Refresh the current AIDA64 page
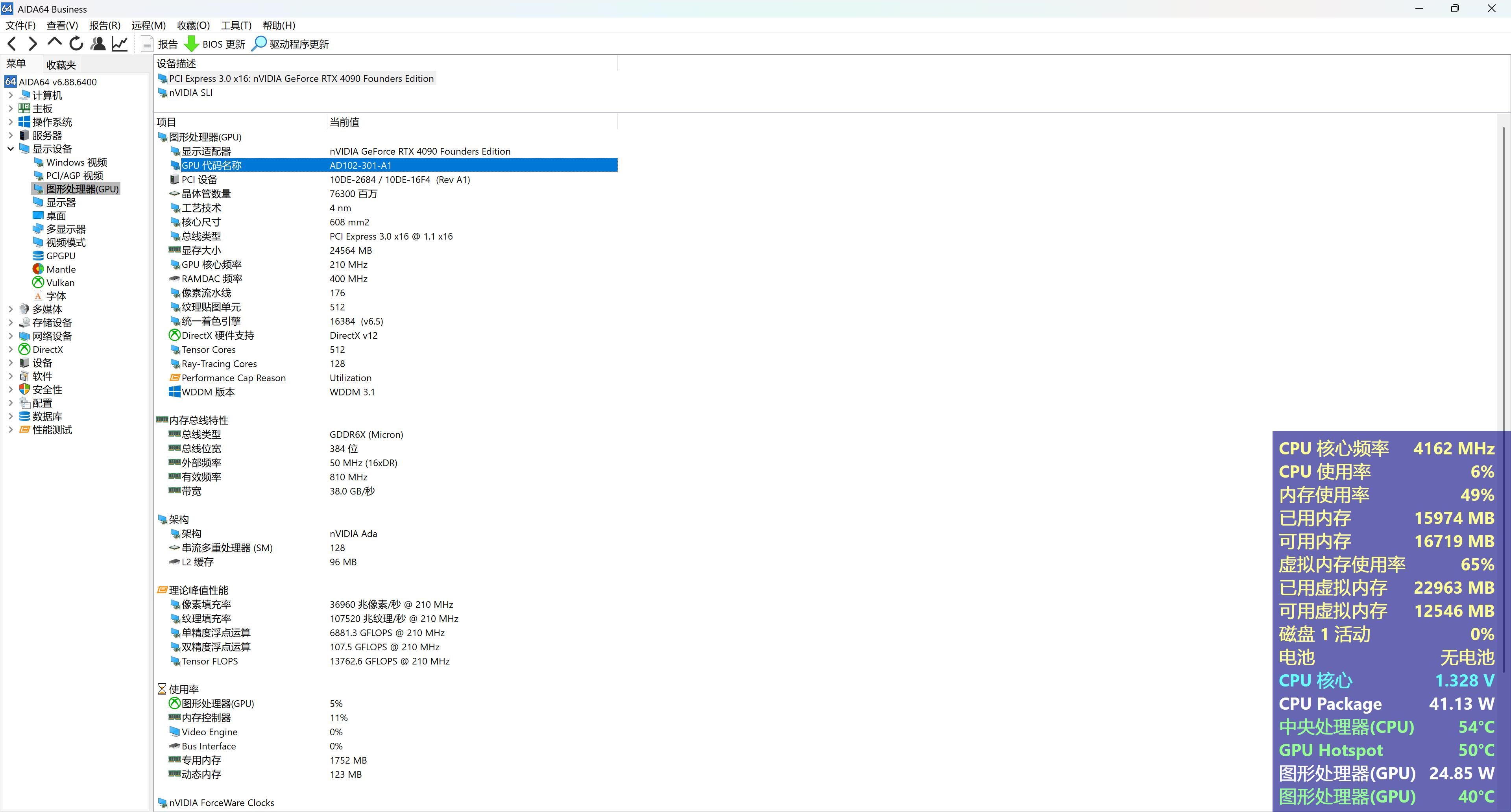The width and height of the screenshot is (1511, 812). (76, 44)
